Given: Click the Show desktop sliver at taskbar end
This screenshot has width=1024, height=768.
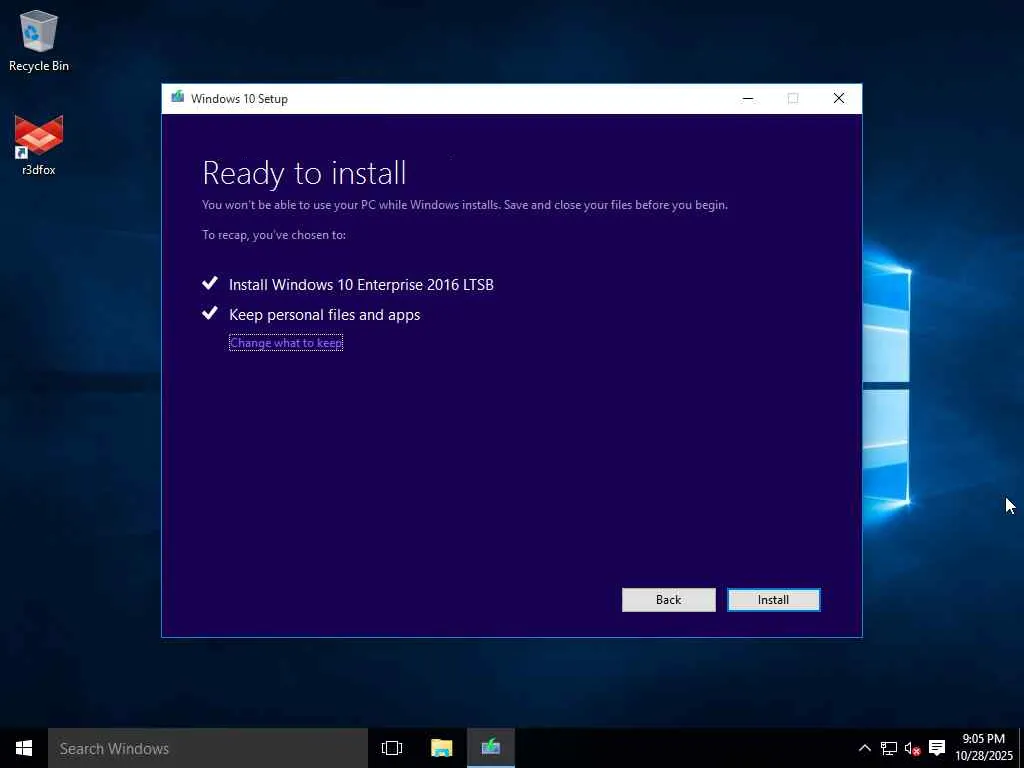Looking at the screenshot, I should click(1021, 748).
